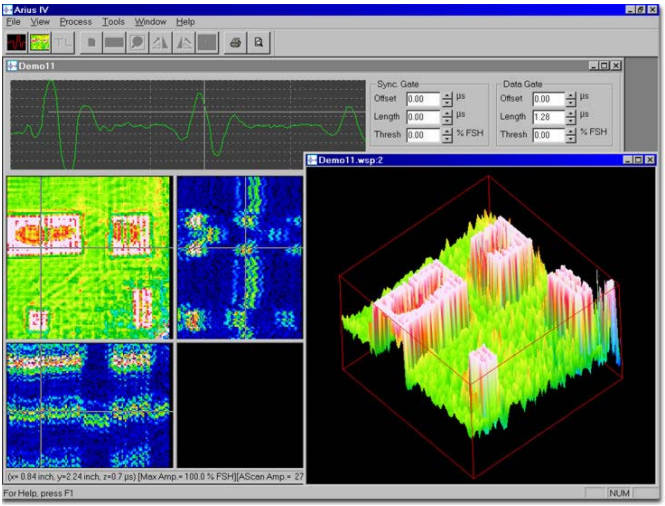
Task: Minimize the Demo11.wsp:2 window
Action: pyautogui.click(x=628, y=160)
